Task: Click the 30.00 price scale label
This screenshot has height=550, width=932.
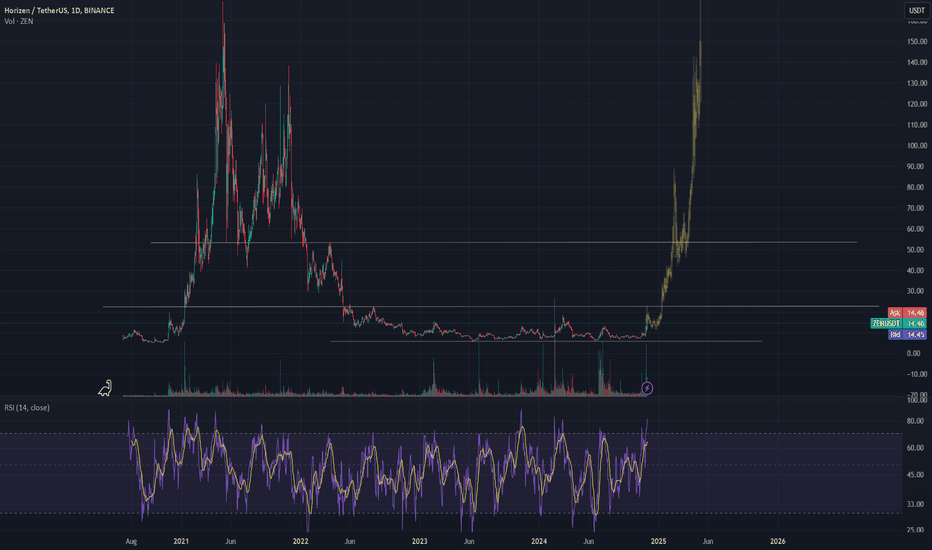Action: pos(916,291)
